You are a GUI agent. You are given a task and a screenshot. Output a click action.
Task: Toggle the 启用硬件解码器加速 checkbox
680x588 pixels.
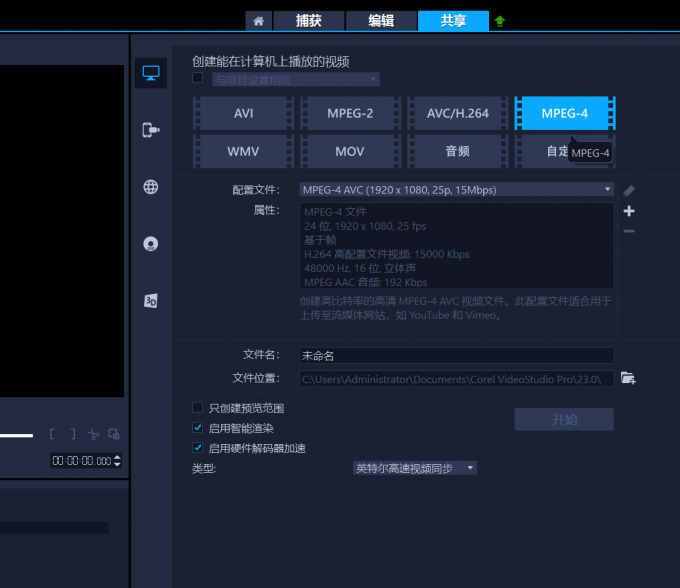point(198,448)
